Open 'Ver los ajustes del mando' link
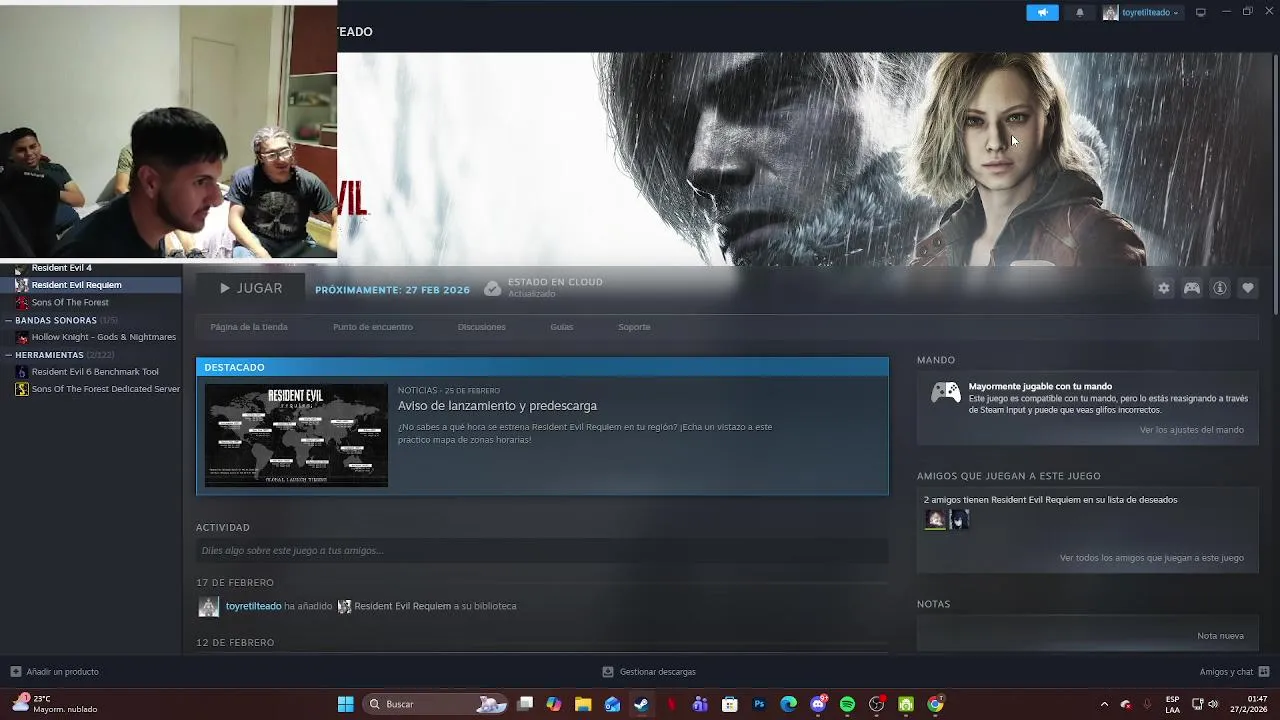 (1192, 430)
